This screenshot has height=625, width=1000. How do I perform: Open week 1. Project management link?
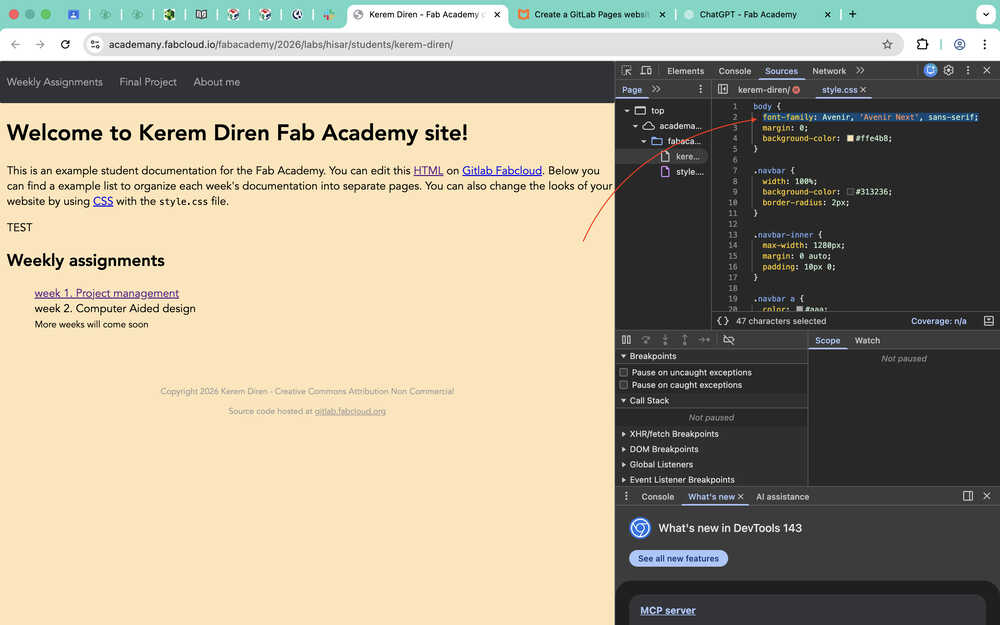(x=107, y=293)
